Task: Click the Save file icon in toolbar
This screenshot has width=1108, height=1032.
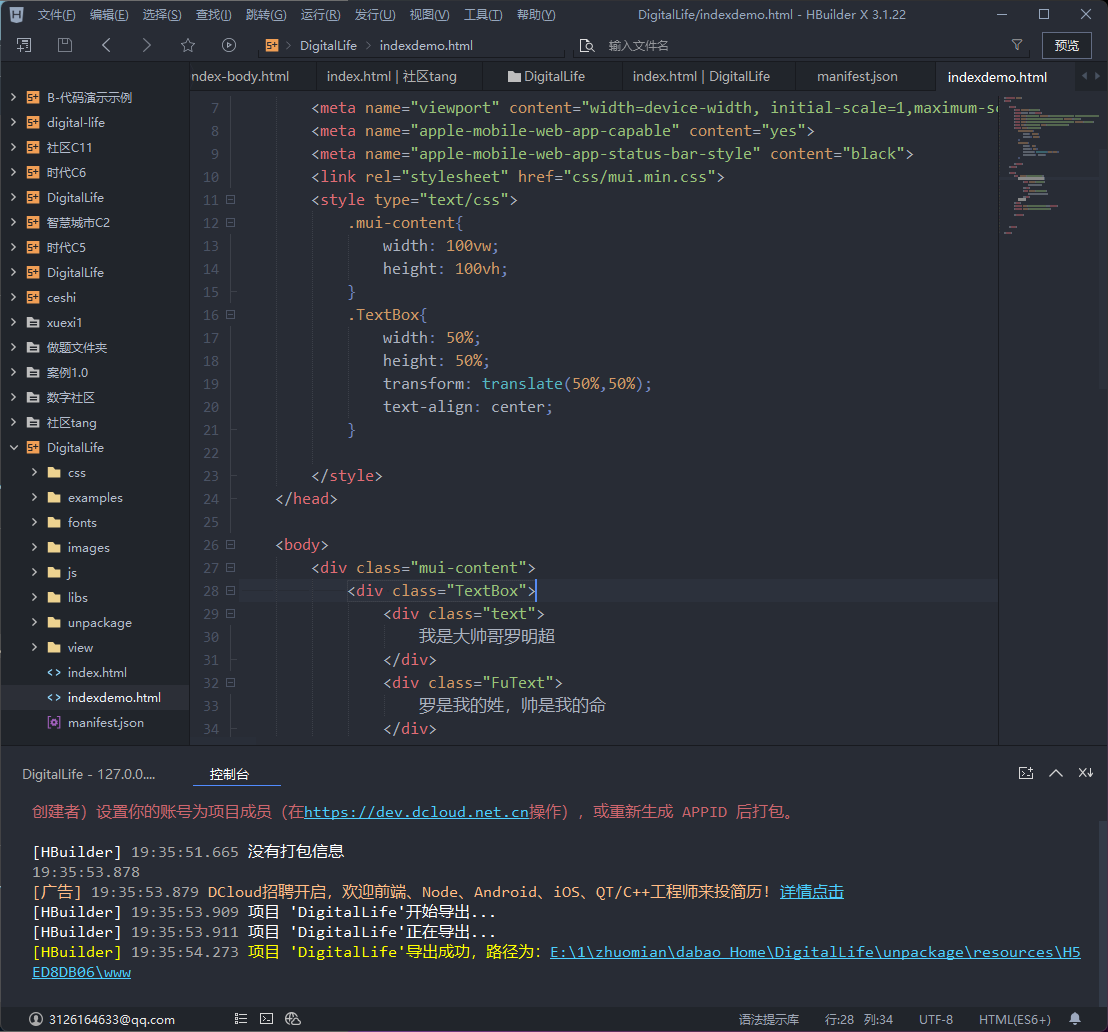Action: tap(65, 45)
